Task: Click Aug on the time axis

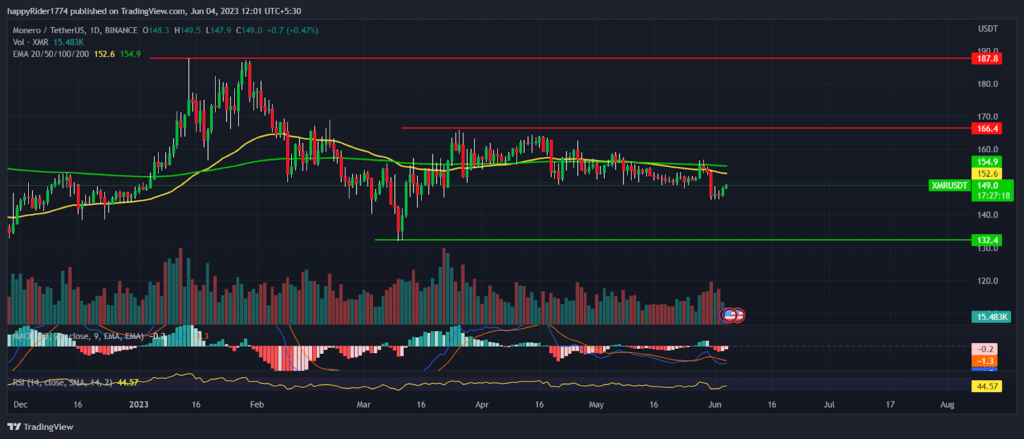Action: 948,405
